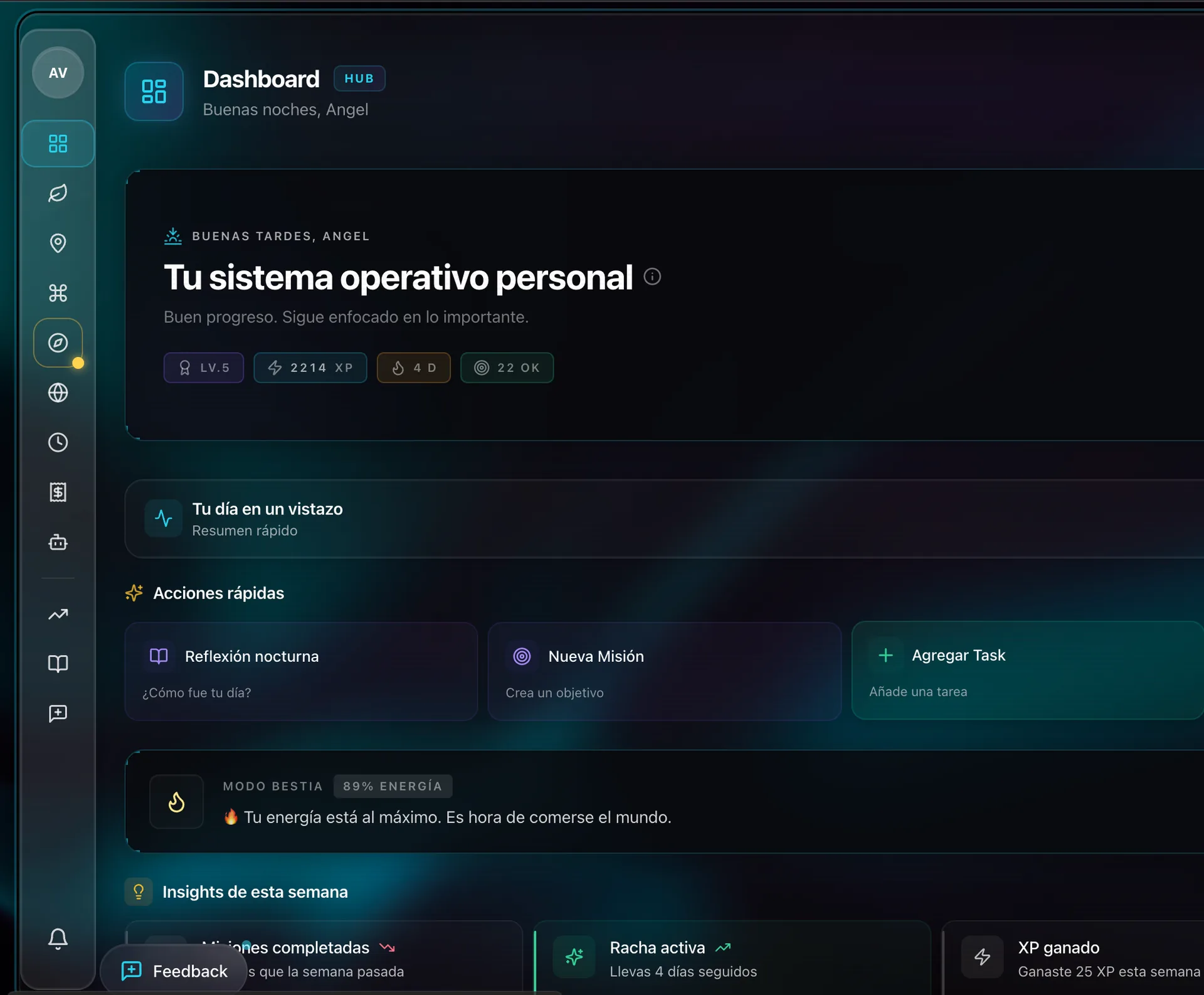Select the leaf icon in the sidebar
Viewport: 1204px width, 995px height.
pyautogui.click(x=58, y=193)
